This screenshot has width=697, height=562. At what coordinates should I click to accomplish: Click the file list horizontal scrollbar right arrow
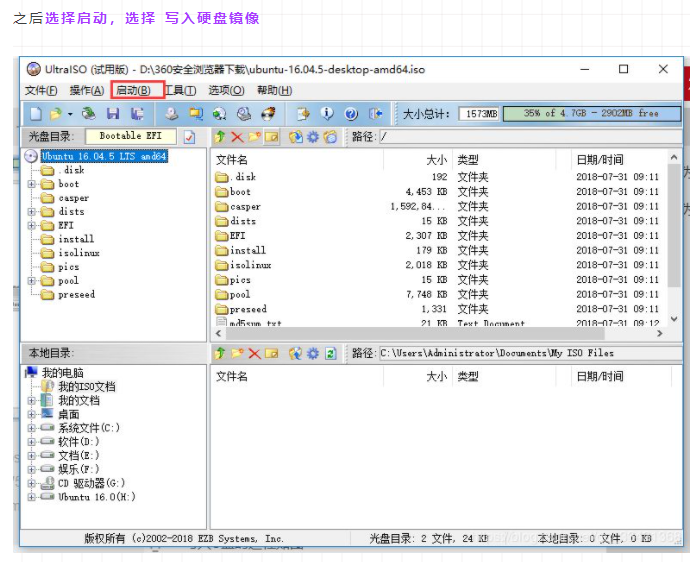click(660, 333)
